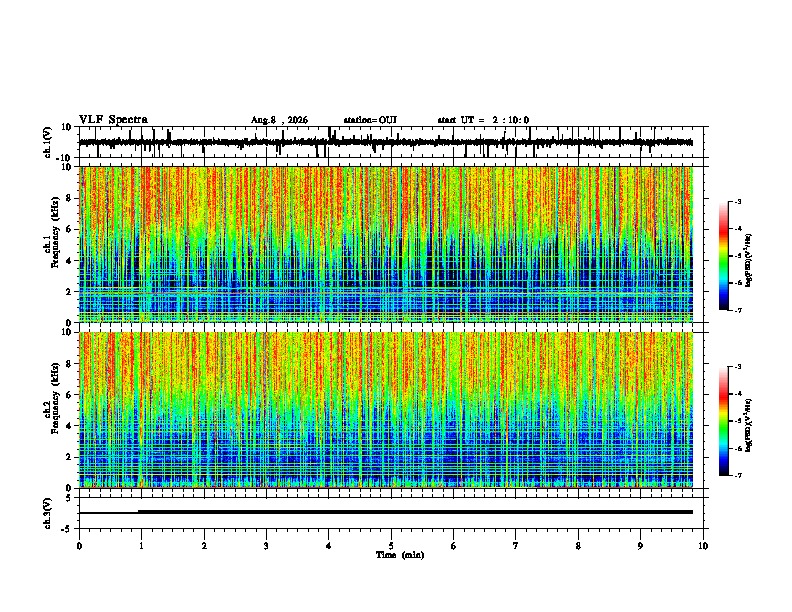Select the "station=OUI" header label
The width and height of the screenshot is (792, 612).
pyautogui.click(x=370, y=120)
